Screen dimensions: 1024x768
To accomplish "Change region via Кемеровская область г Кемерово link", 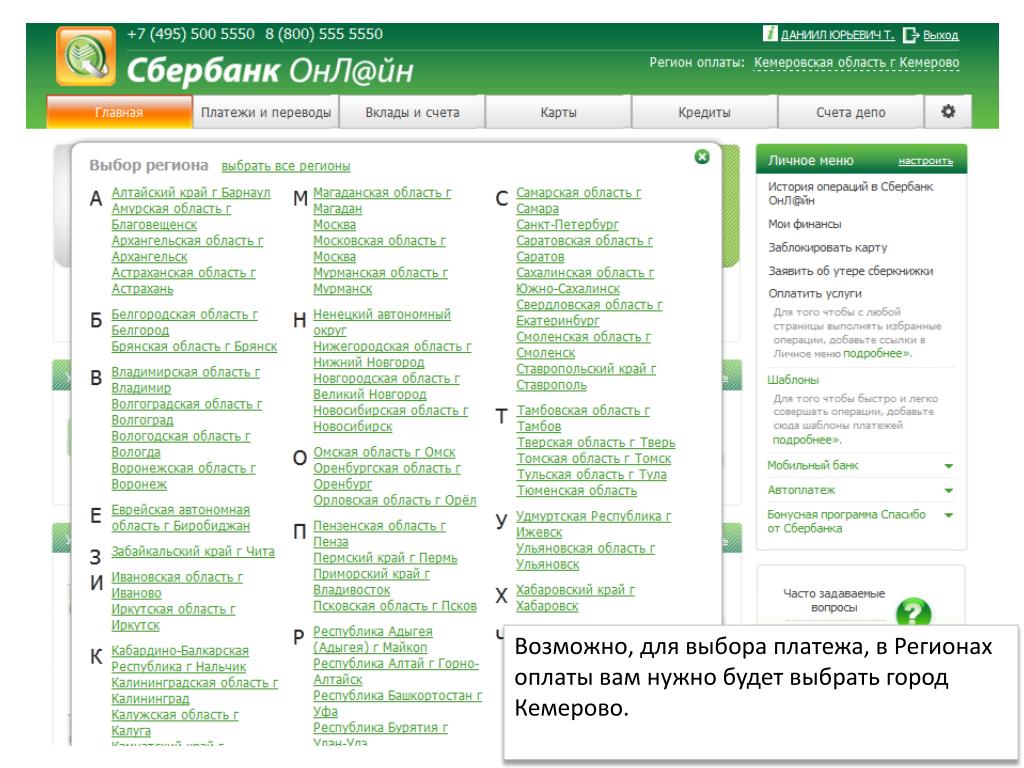I will pyautogui.click(x=856, y=63).
